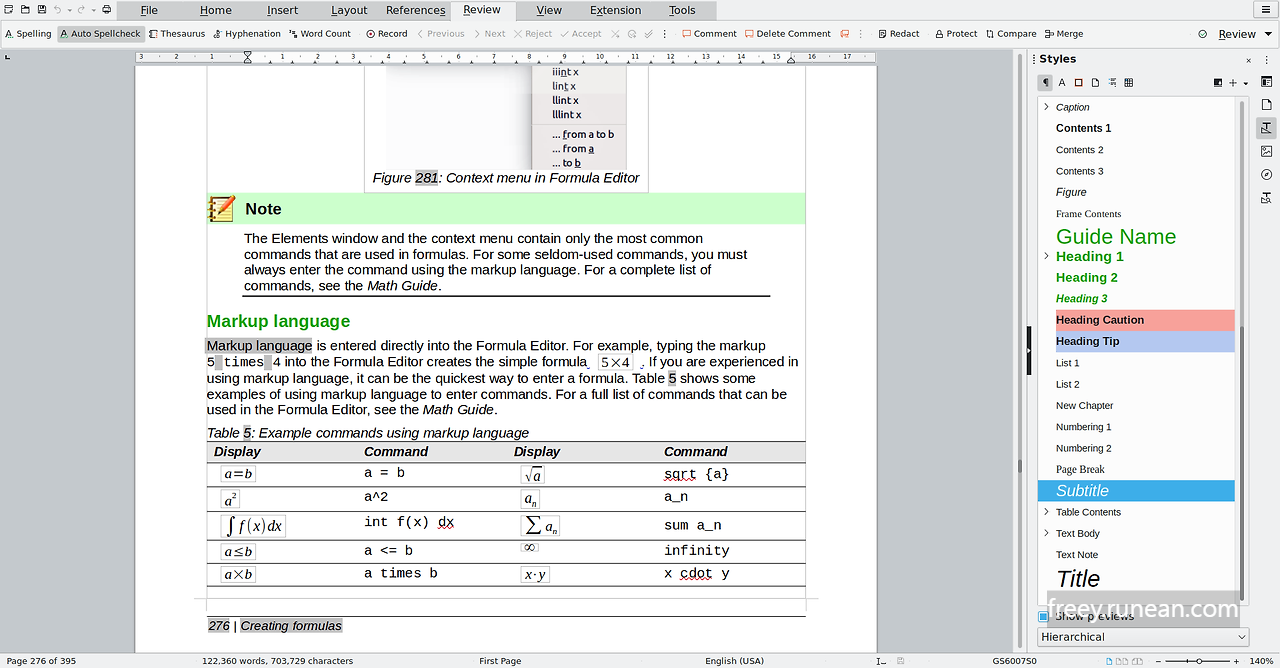Open the Tools menu
Image resolution: width=1280 pixels, height=668 pixels.
click(683, 10)
